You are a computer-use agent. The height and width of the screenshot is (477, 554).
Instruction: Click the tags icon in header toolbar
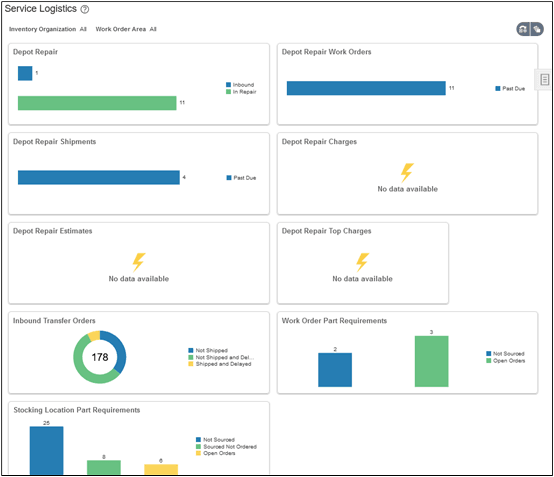[537, 29]
